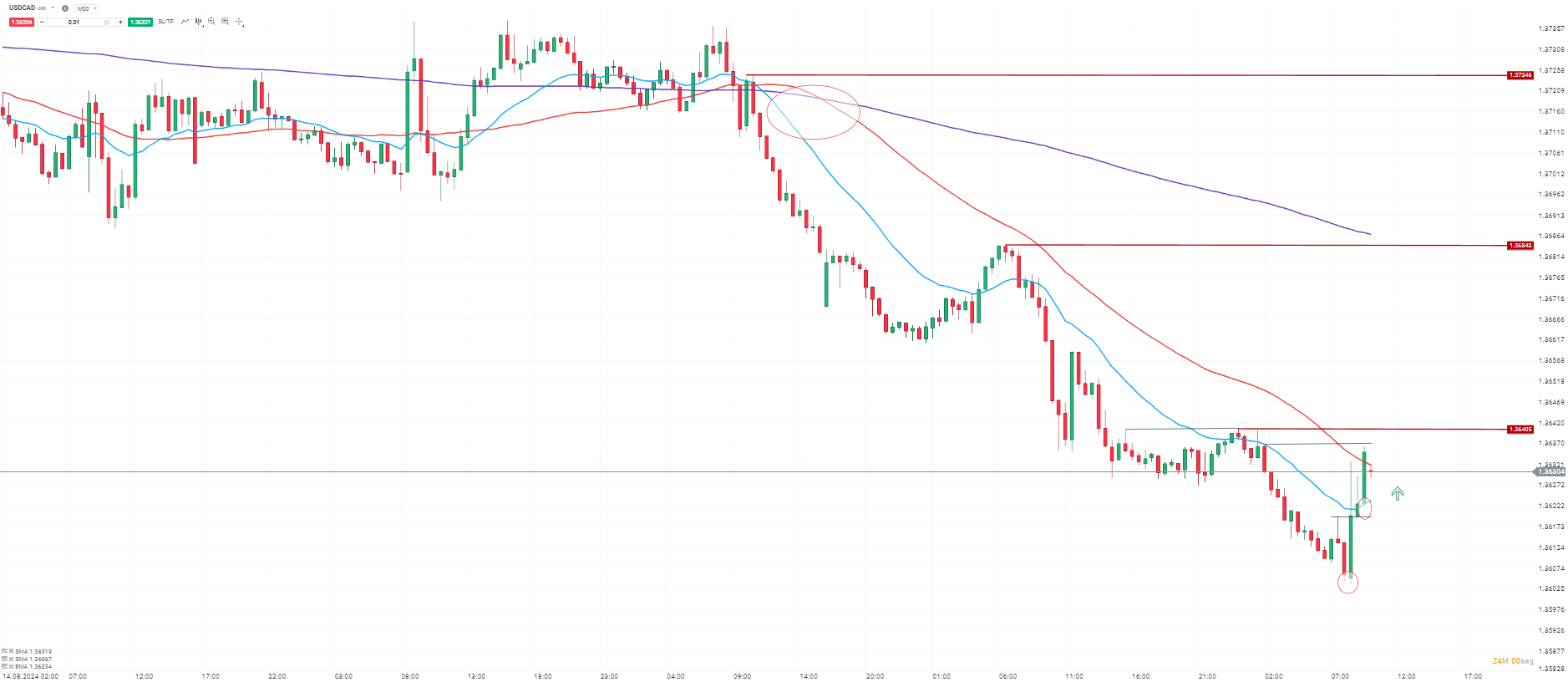The width and height of the screenshot is (1568, 682).
Task: Sell at the red 1.36304 price
Action: point(22,23)
